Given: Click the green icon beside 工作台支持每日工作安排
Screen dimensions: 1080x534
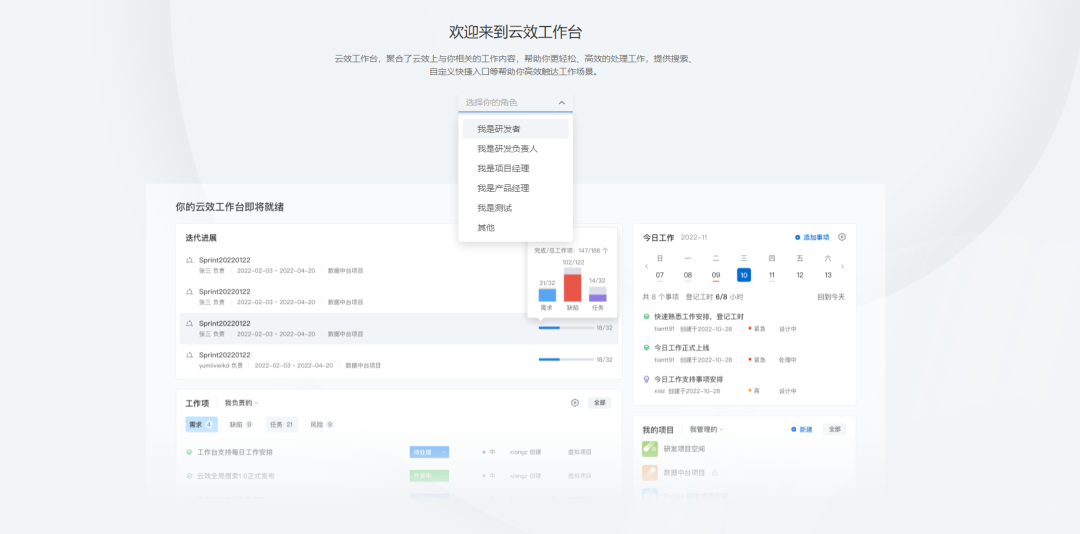Looking at the screenshot, I should click(x=189, y=452).
